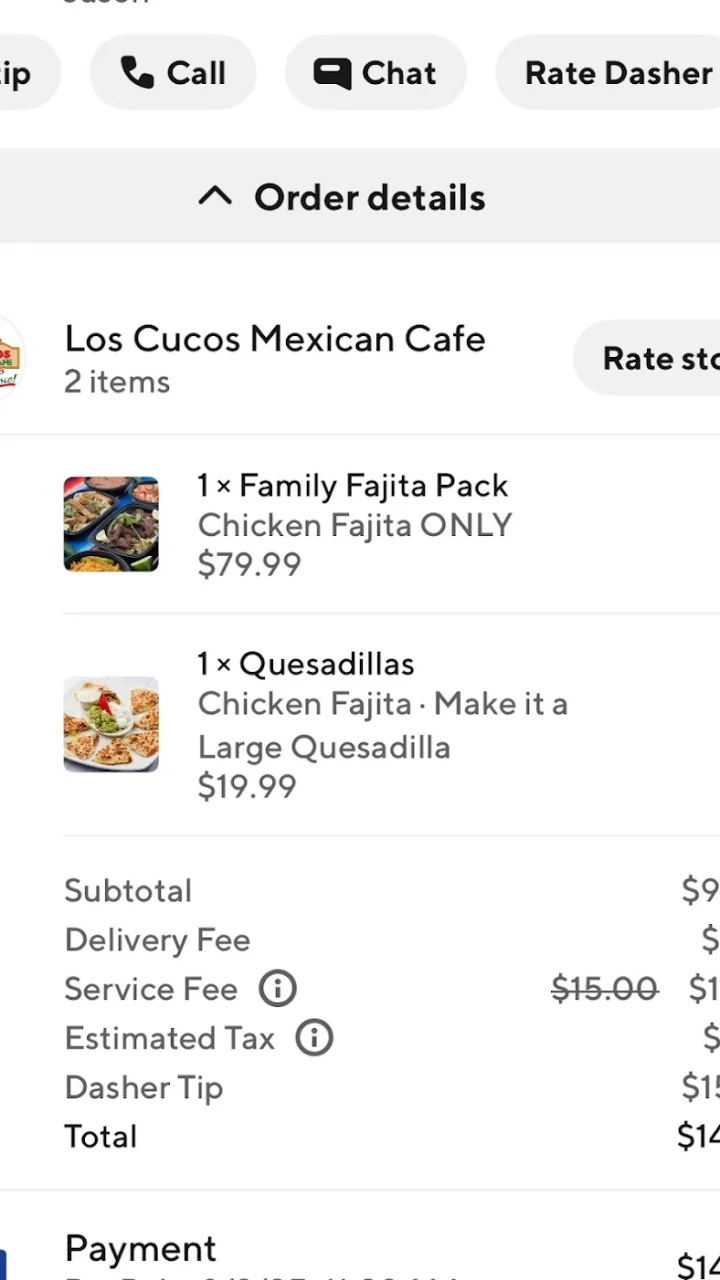This screenshot has height=1280, width=720.
Task: Tap the Order details header bar
Action: (x=360, y=197)
